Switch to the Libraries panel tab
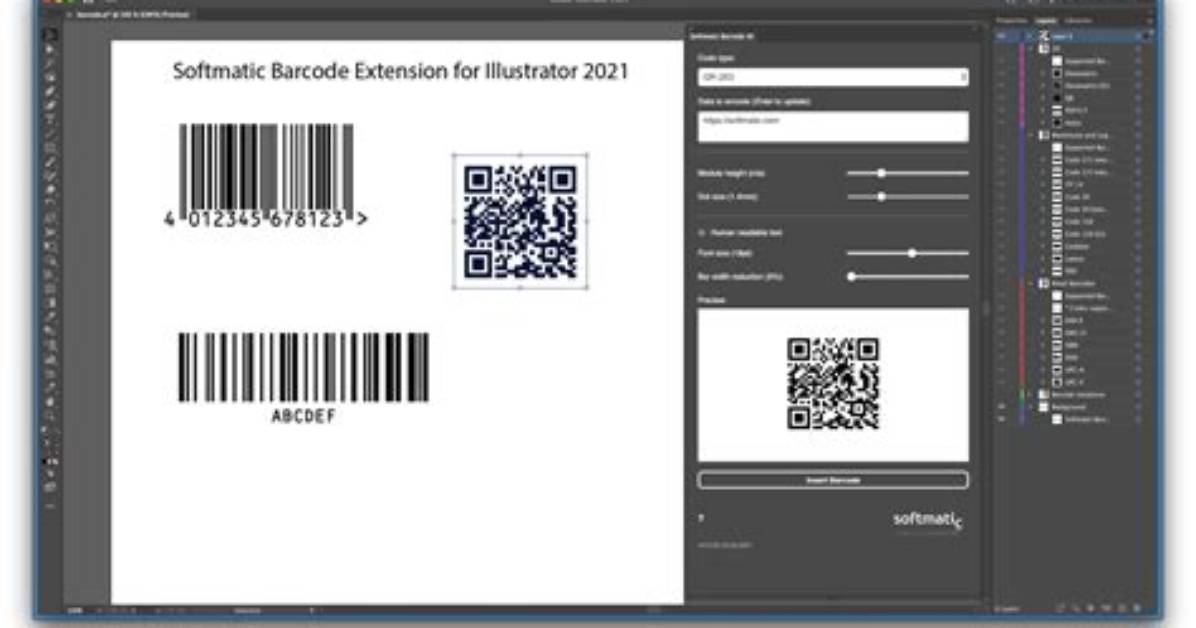This screenshot has height=628, width=1196. (x=1078, y=21)
